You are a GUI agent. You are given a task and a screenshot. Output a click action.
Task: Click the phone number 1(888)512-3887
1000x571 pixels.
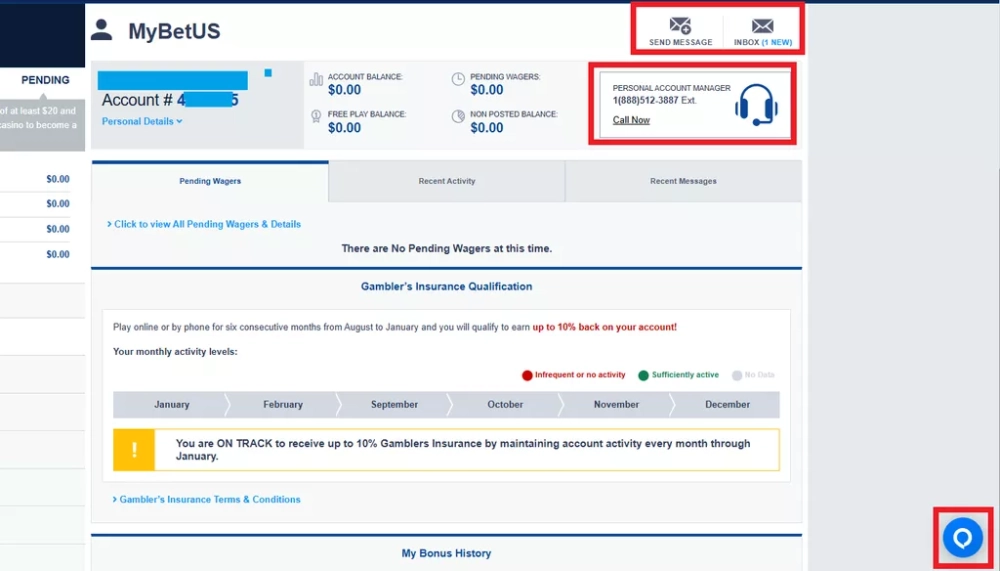[645, 101]
